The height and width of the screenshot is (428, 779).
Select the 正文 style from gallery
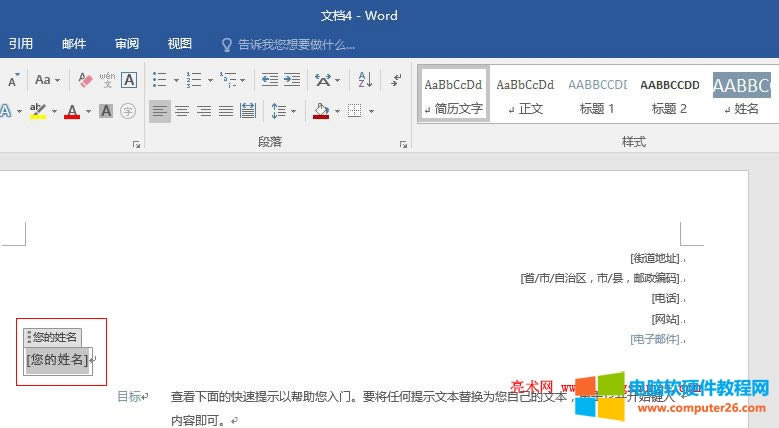[525, 96]
